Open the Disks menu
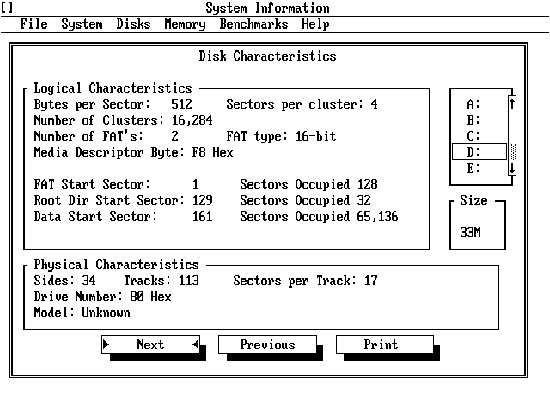 pyautogui.click(x=133, y=24)
